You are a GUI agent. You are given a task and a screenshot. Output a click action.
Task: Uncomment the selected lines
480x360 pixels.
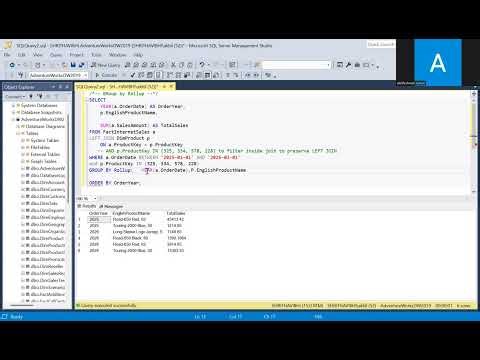click(235, 75)
